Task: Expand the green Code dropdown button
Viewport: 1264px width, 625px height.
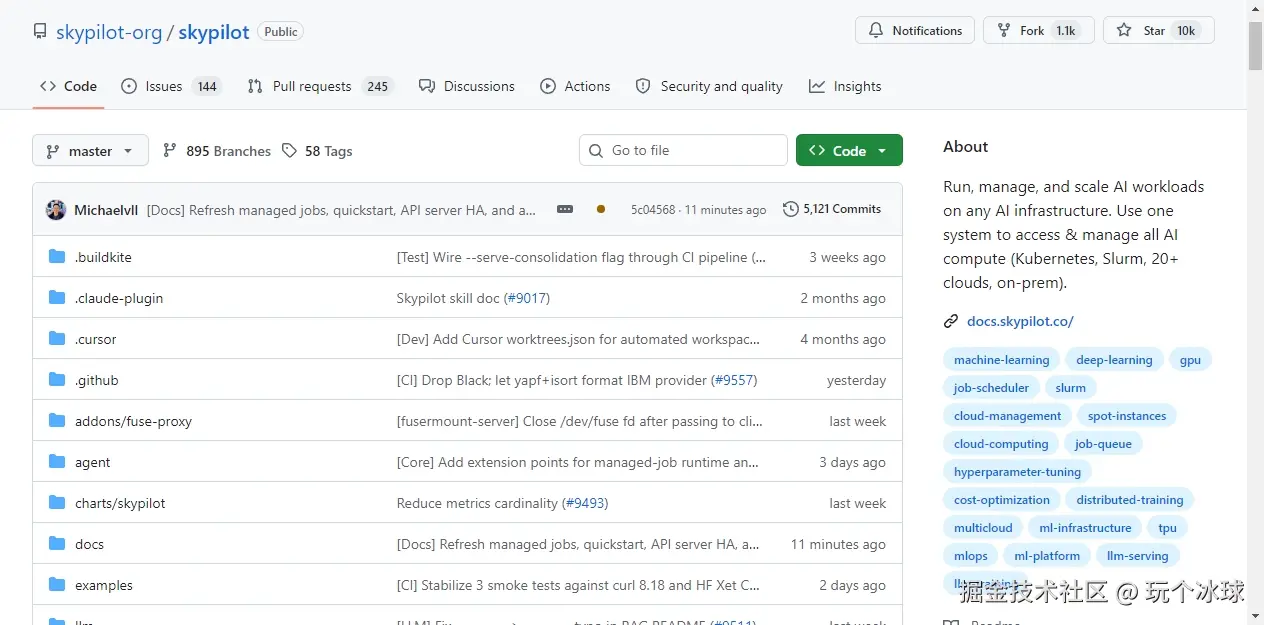Action: [849, 150]
